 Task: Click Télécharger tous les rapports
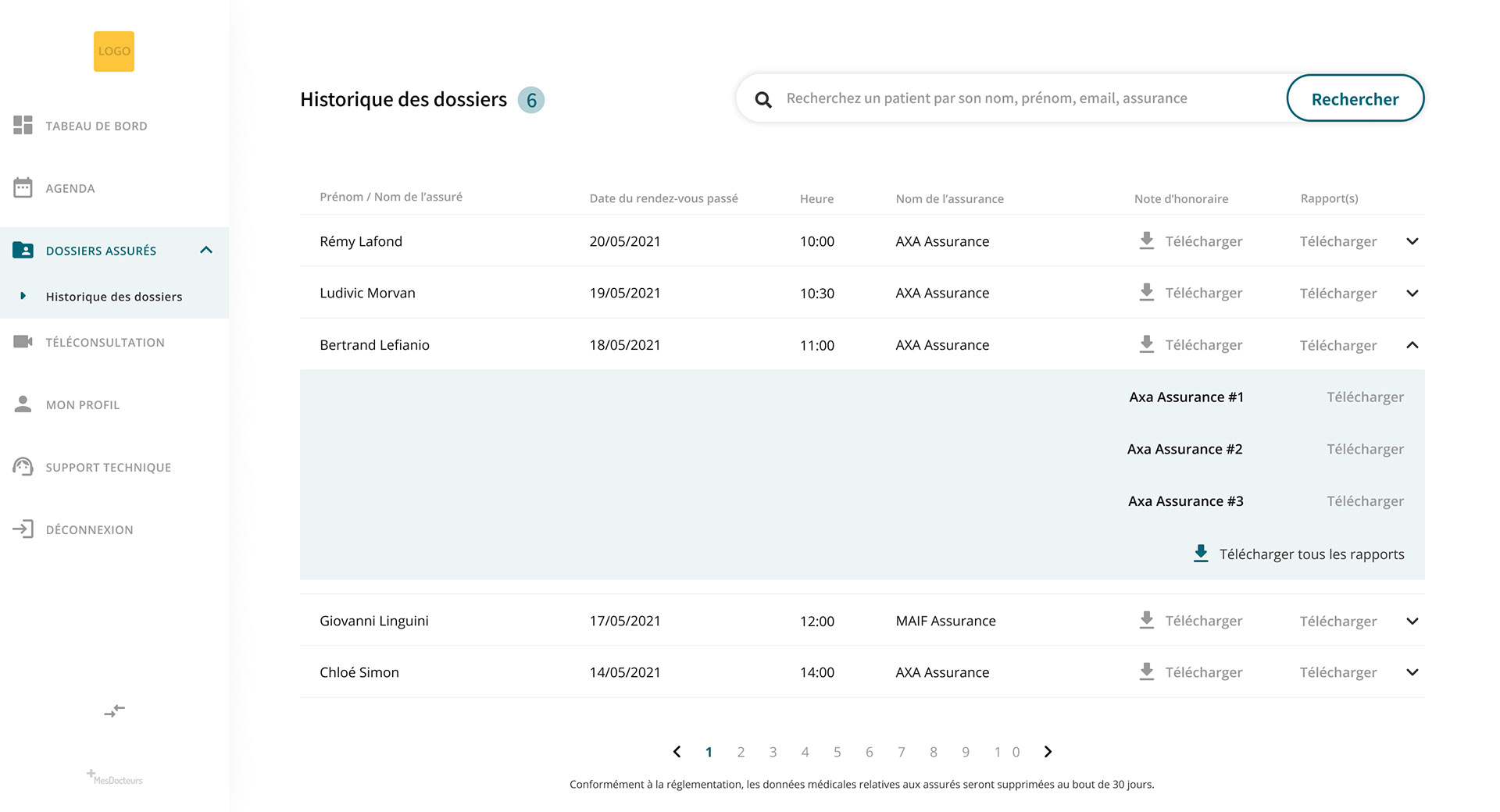tap(1312, 554)
